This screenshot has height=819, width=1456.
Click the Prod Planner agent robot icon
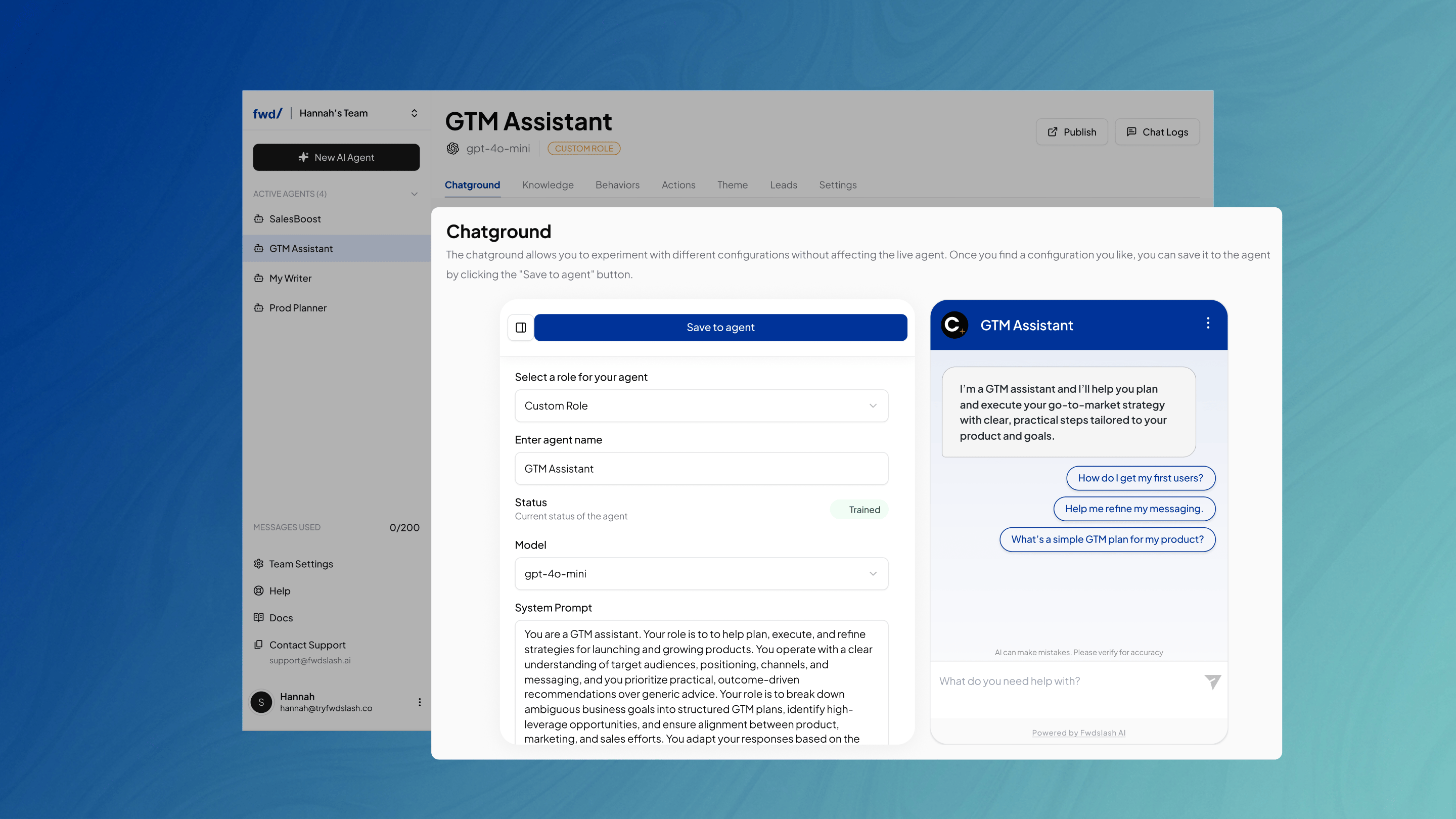258,307
